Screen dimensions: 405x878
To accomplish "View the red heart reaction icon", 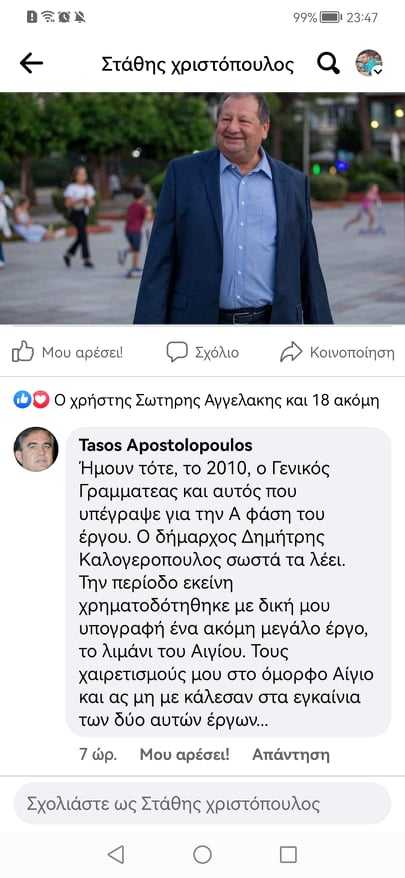I will tap(40, 400).
